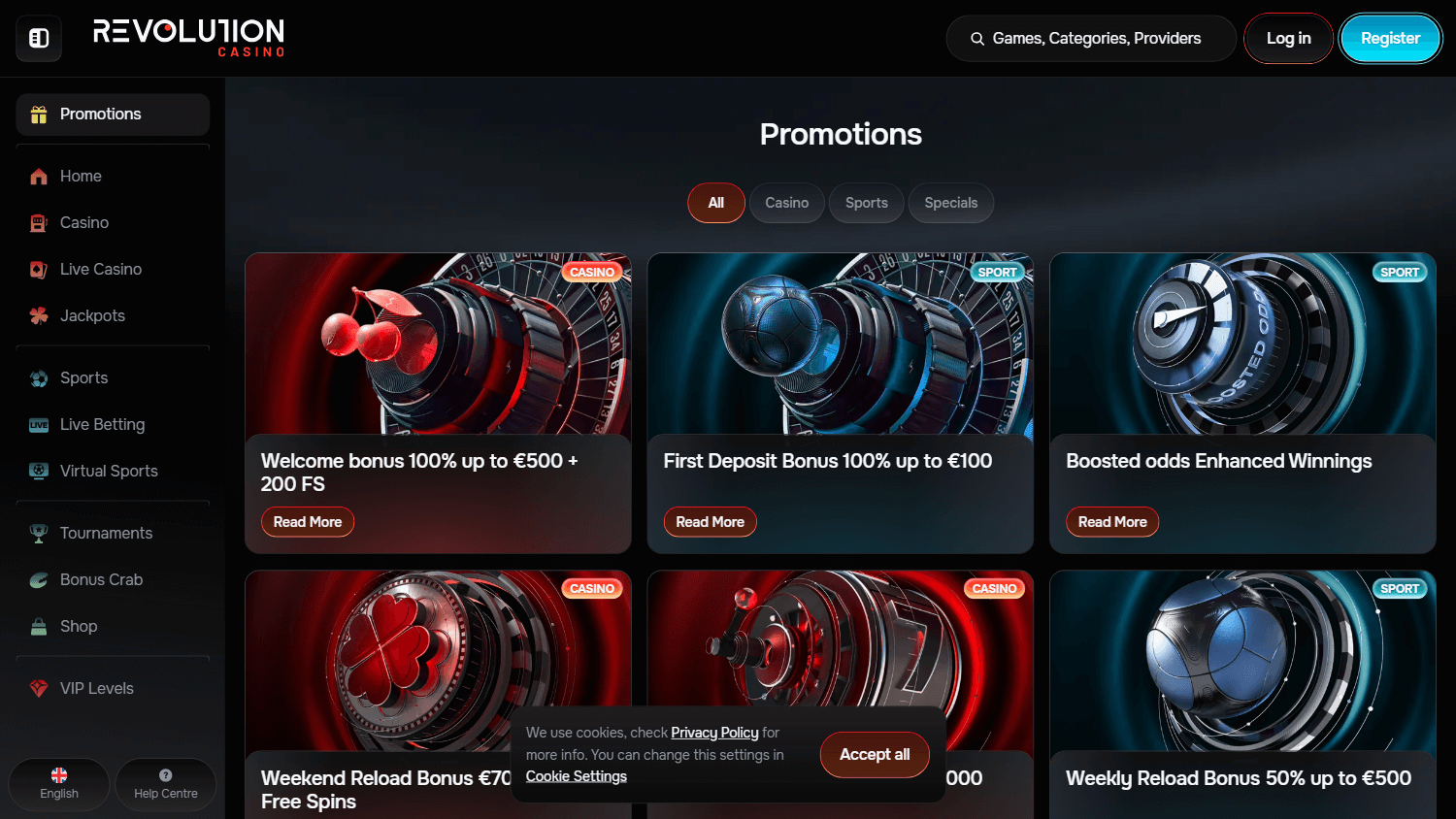This screenshot has height=819, width=1456.
Task: Open the Cookie Settings link
Action: coord(577,776)
